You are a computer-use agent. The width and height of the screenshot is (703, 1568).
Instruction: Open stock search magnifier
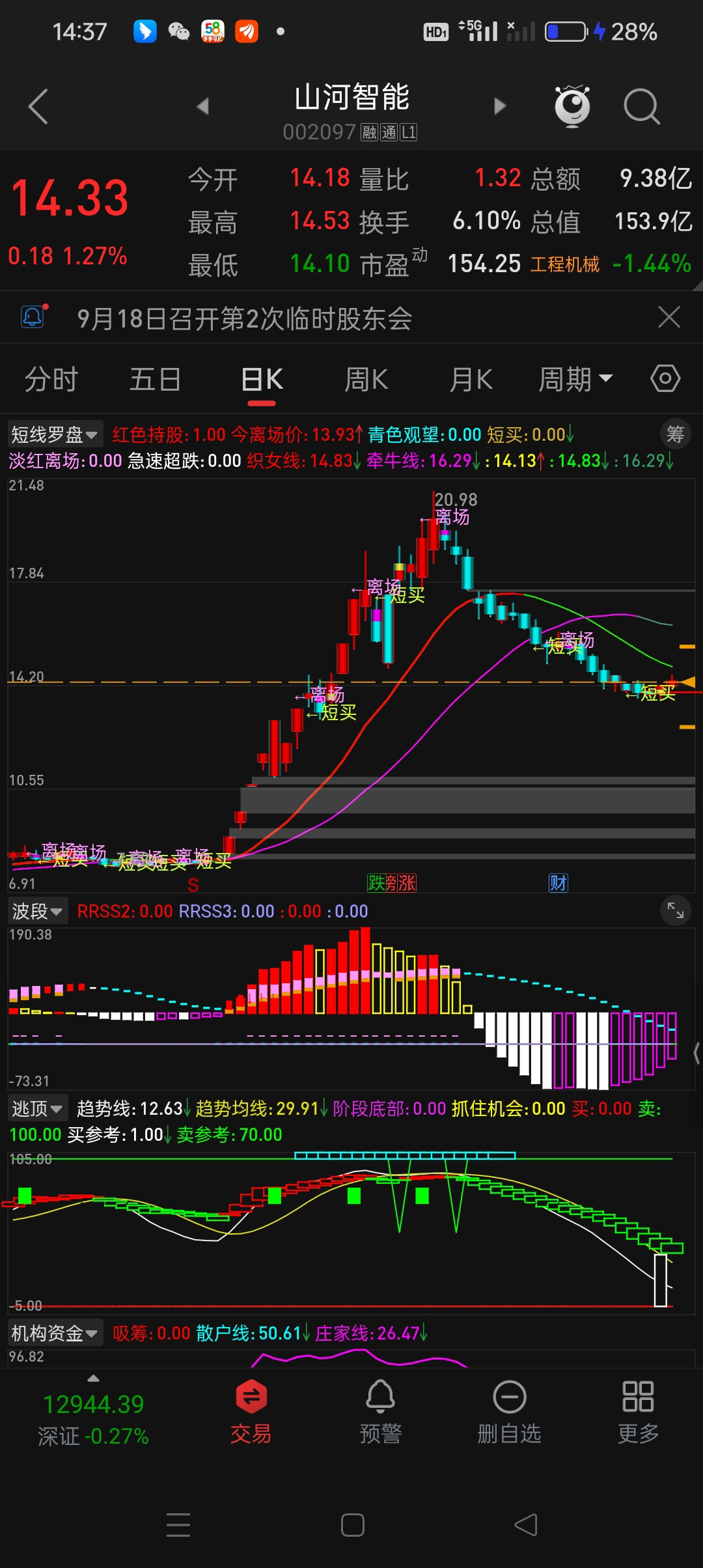[x=642, y=106]
